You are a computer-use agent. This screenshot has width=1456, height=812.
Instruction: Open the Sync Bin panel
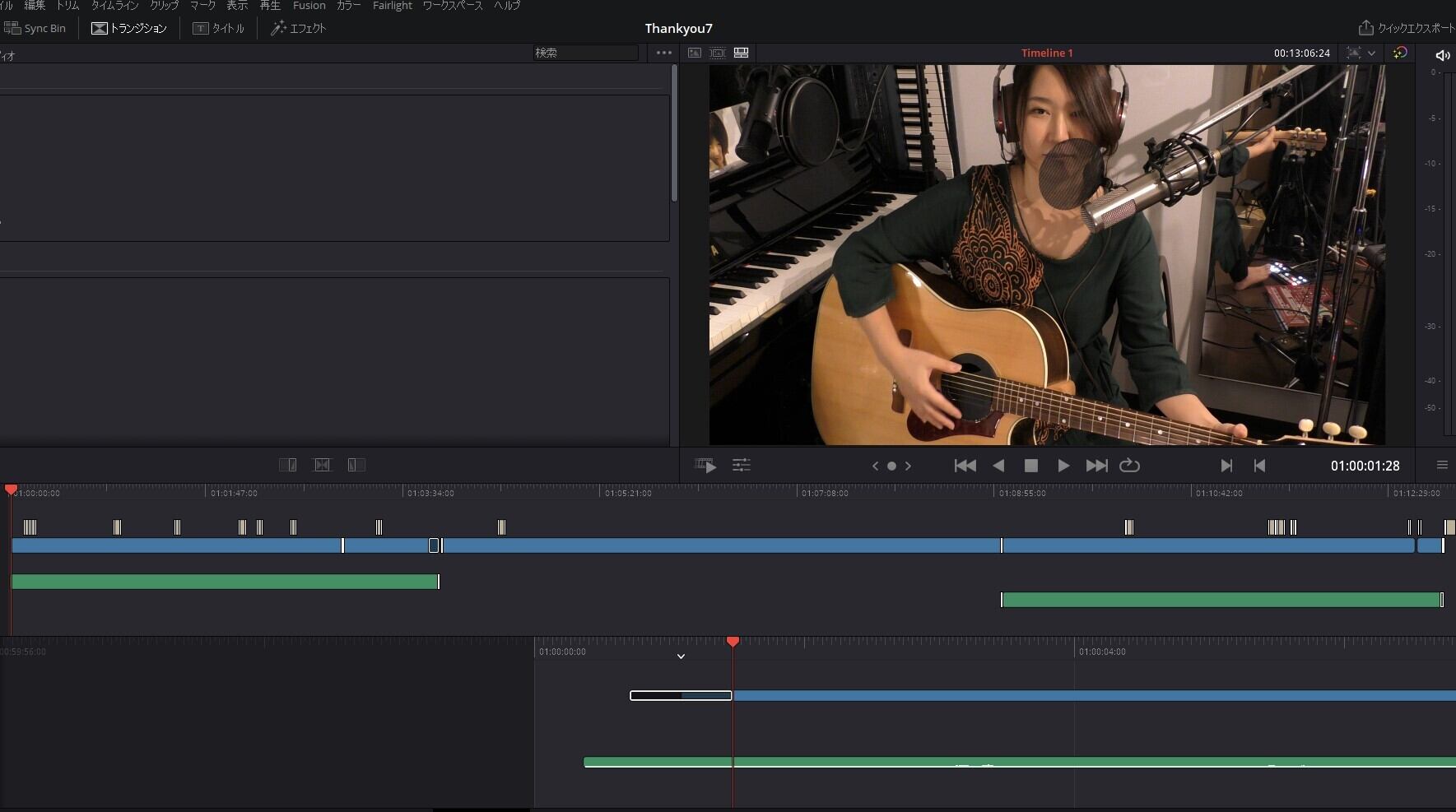click(x=35, y=28)
